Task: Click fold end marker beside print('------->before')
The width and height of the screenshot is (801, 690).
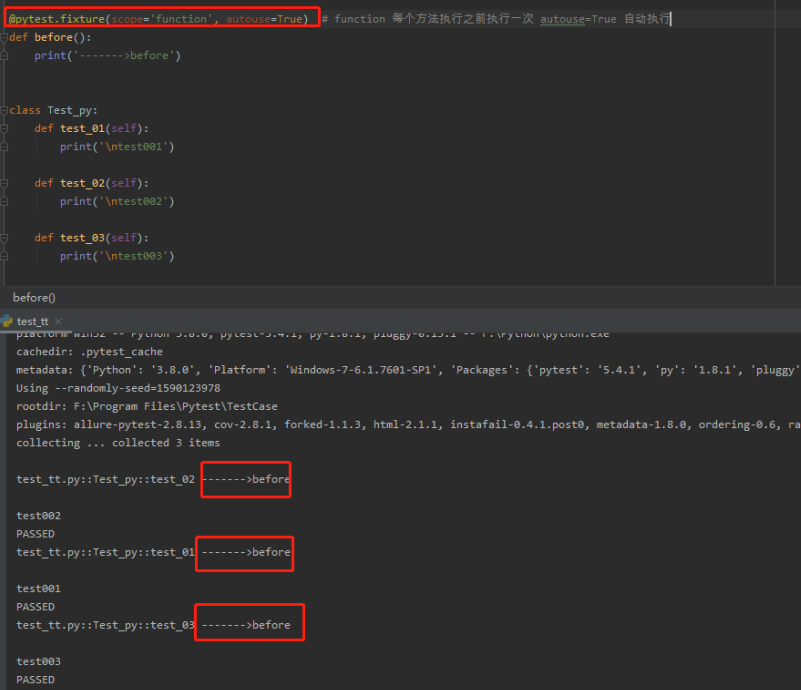Action: coord(4,56)
